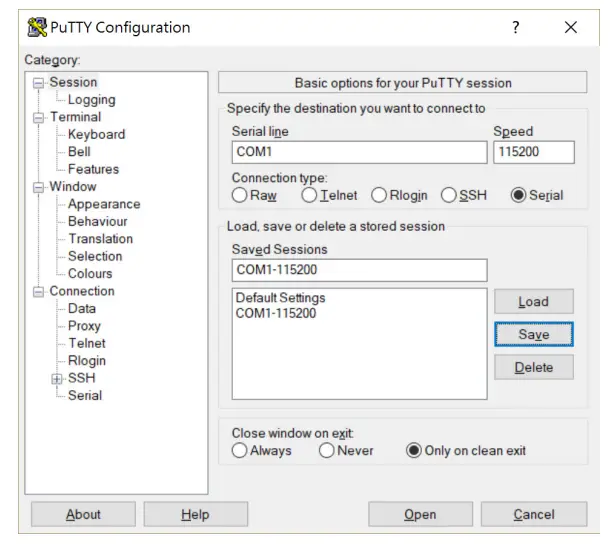Click the Help button
This screenshot has width=610, height=546.
(x=196, y=514)
